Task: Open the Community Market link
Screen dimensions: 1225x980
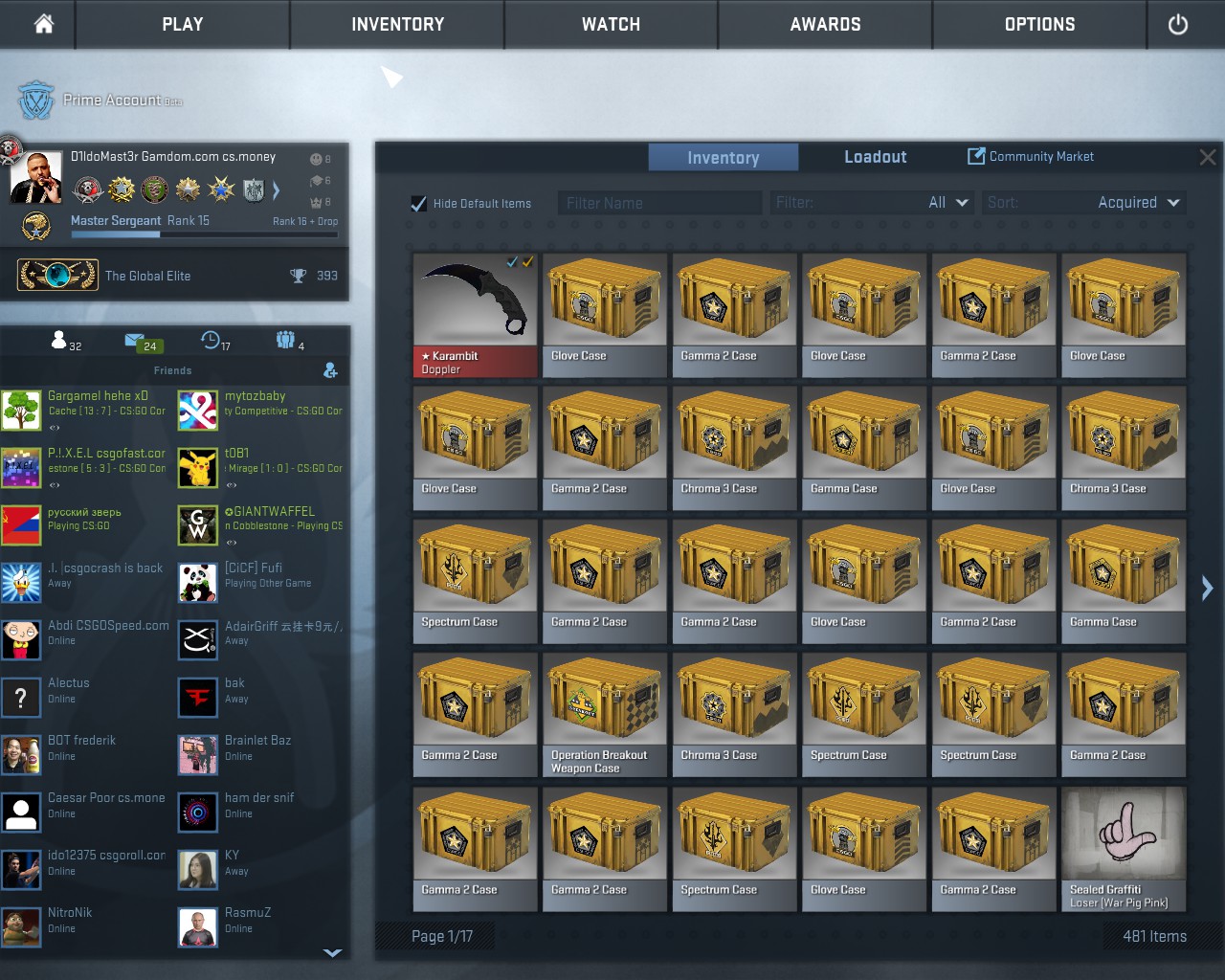Action: (x=1041, y=156)
